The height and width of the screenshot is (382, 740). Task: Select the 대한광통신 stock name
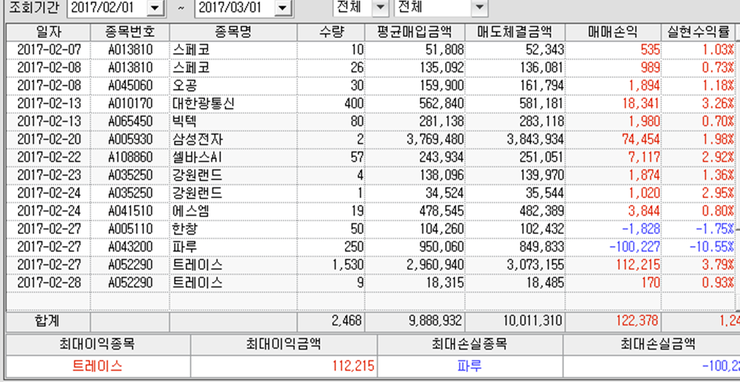pyautogui.click(x=203, y=104)
